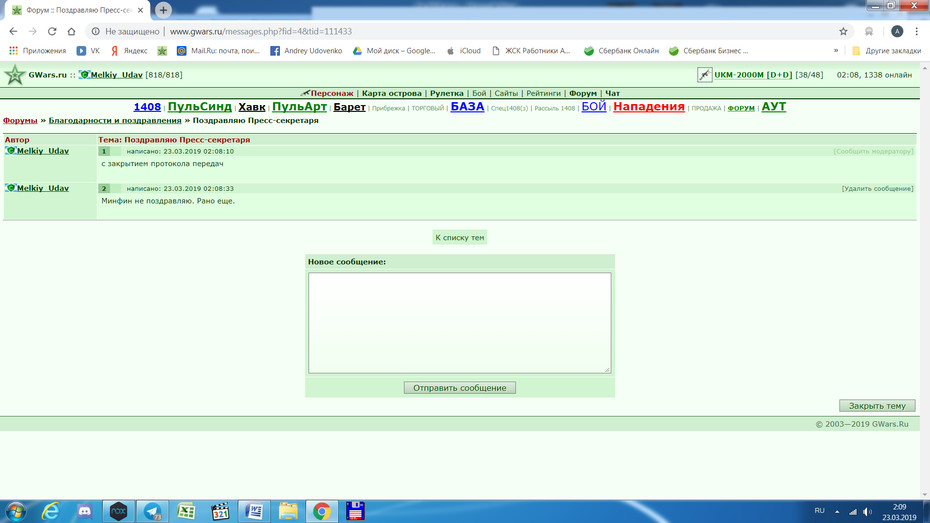Click Удалить сообщение on post 2
930x523 pixels.
pos(877,189)
